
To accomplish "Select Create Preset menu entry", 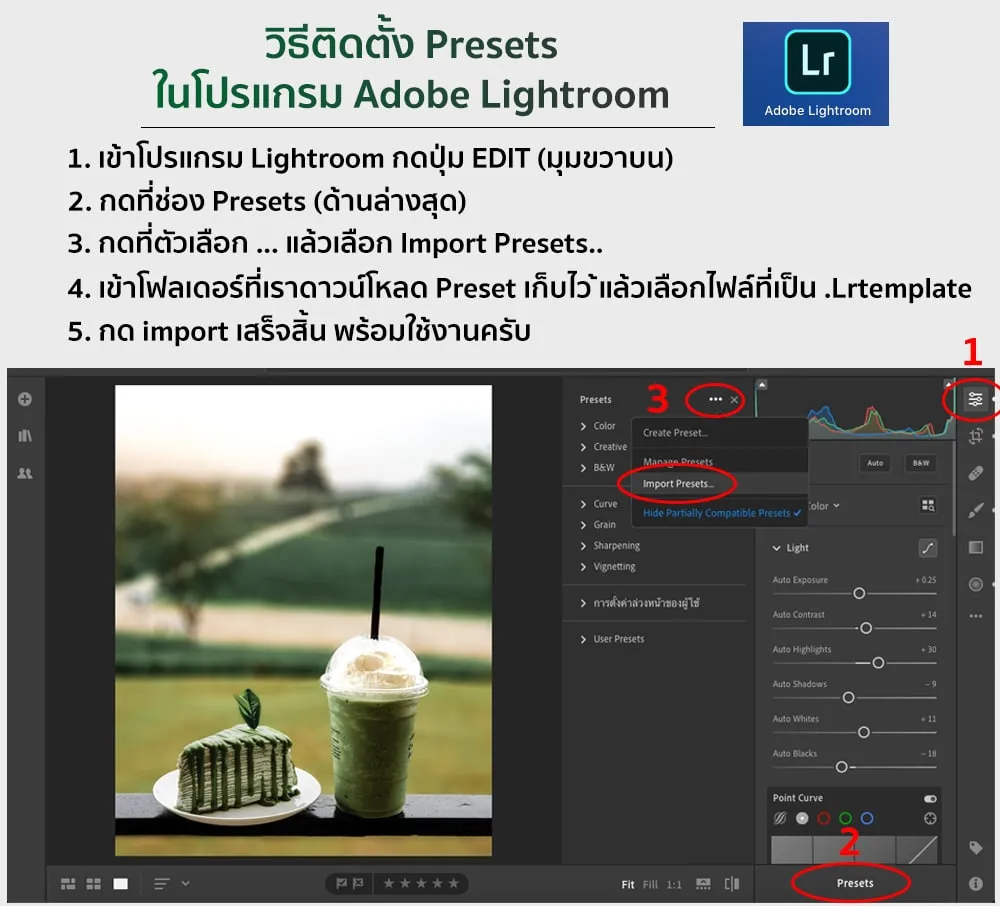I will (675, 433).
